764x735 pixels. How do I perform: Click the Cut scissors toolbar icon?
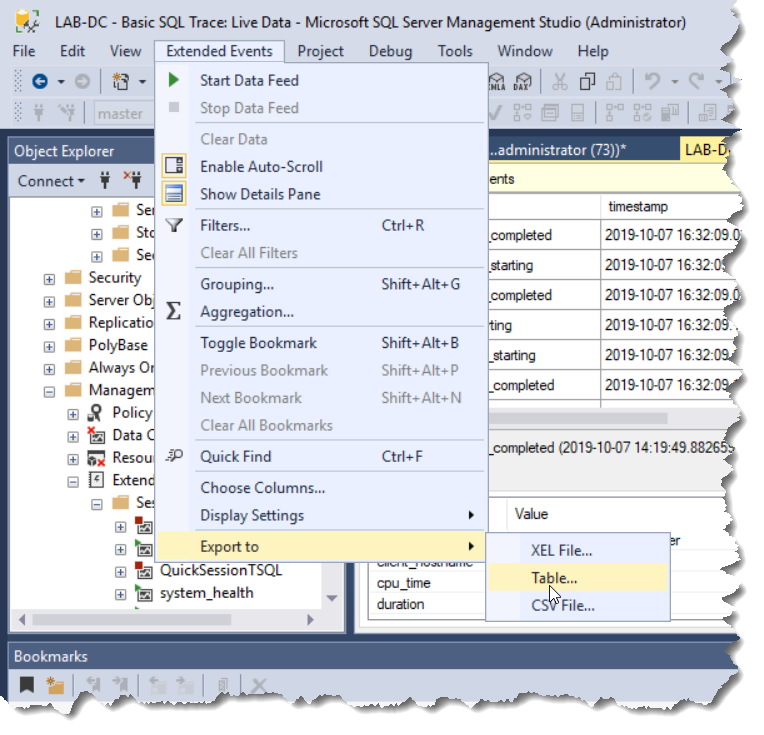click(560, 82)
